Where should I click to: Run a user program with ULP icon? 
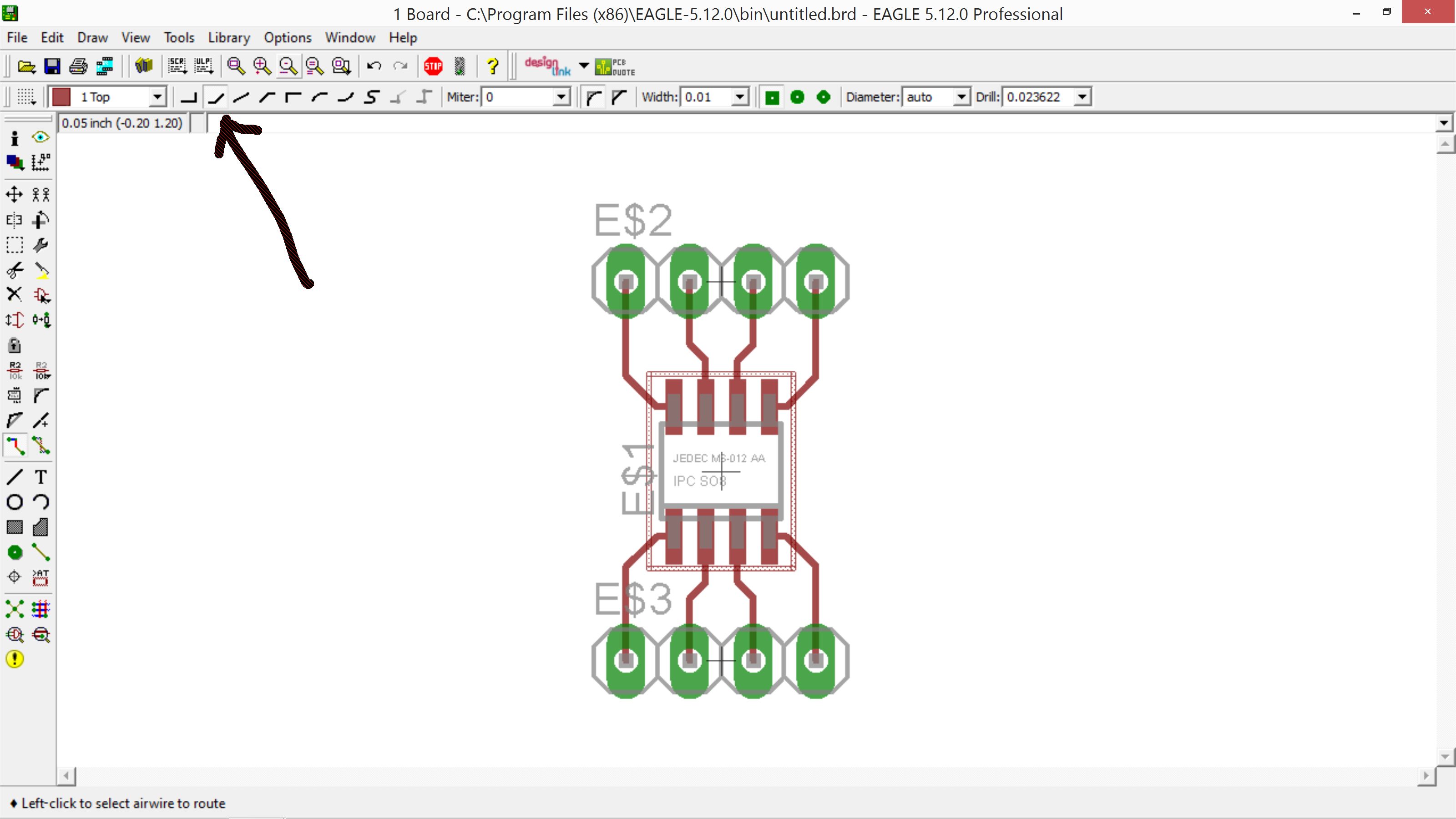coord(203,67)
